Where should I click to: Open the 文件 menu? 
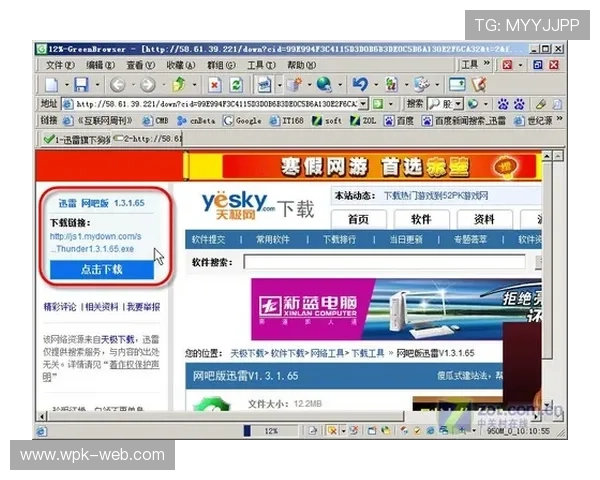60,65
